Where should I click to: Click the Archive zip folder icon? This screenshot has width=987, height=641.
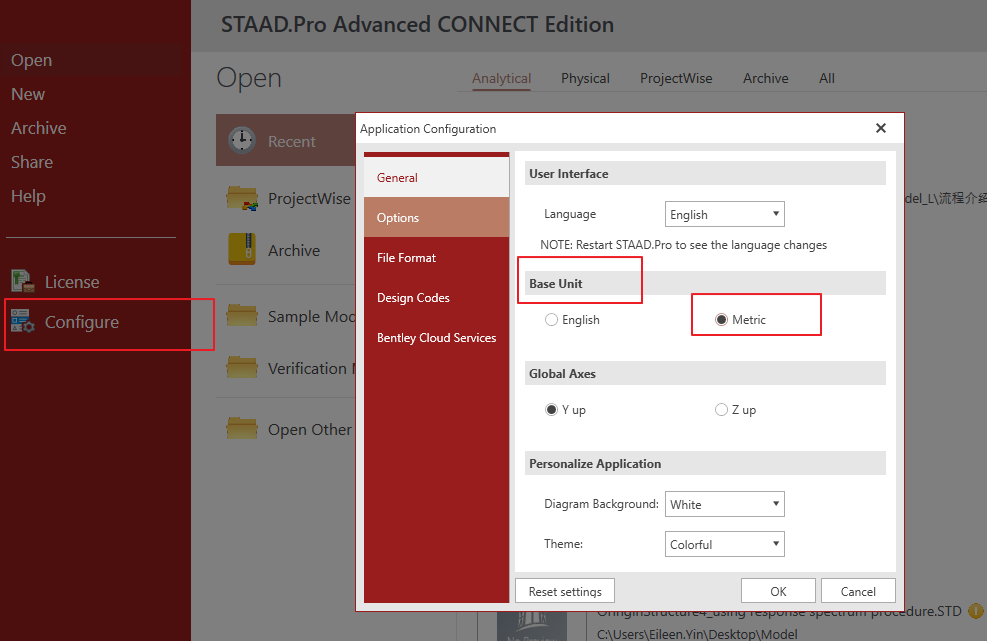(x=242, y=249)
